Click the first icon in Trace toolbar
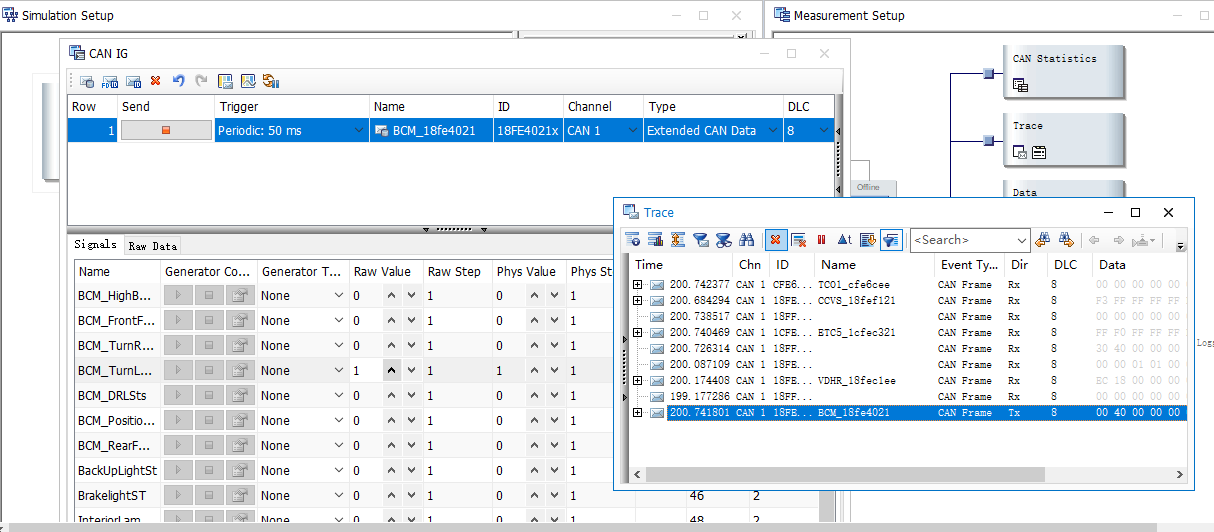 pyautogui.click(x=632, y=240)
